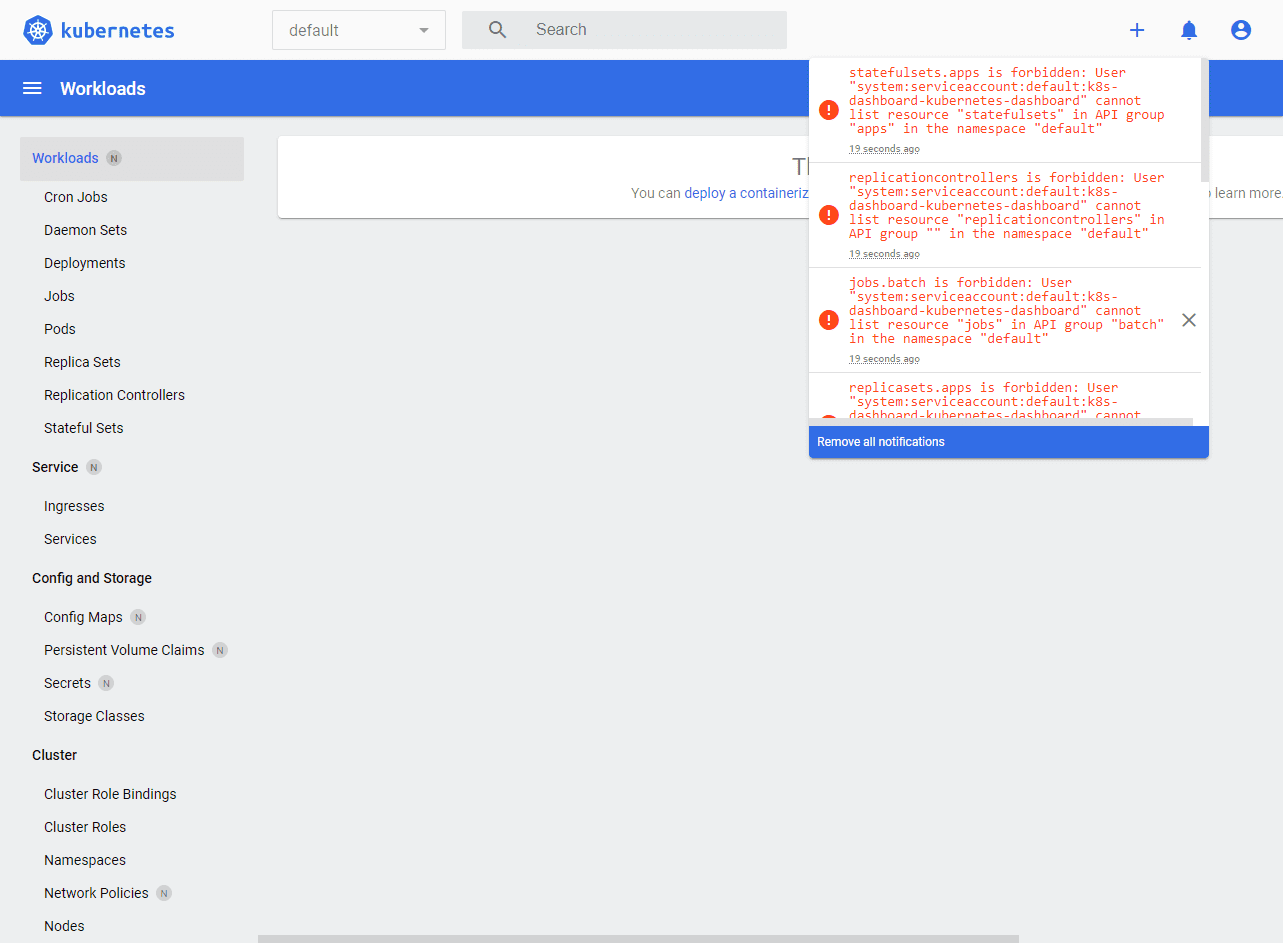Open Cron Jobs in sidebar
This screenshot has width=1283, height=943.
pyautogui.click(x=76, y=197)
